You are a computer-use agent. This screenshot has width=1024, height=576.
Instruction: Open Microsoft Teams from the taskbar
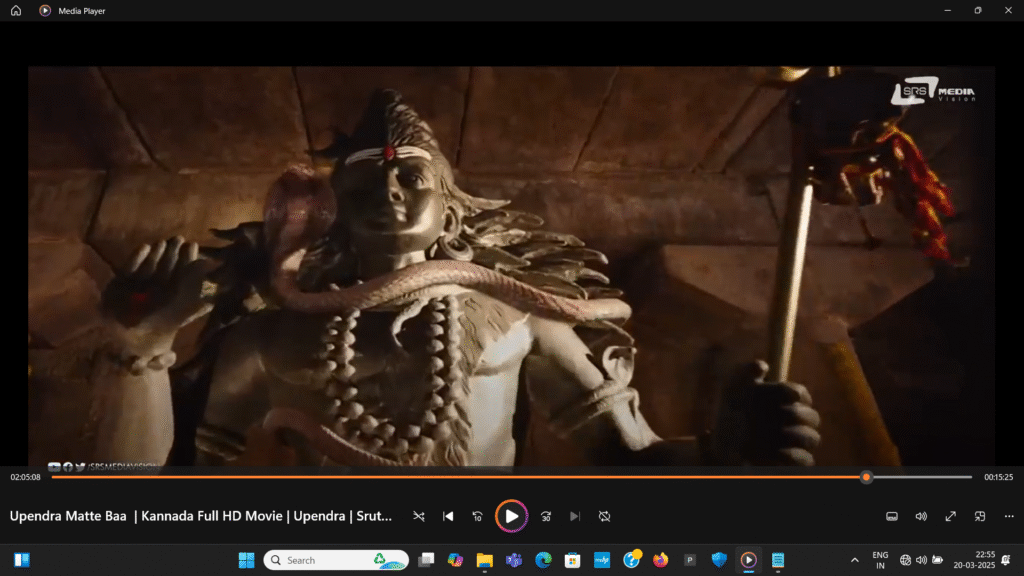point(514,560)
